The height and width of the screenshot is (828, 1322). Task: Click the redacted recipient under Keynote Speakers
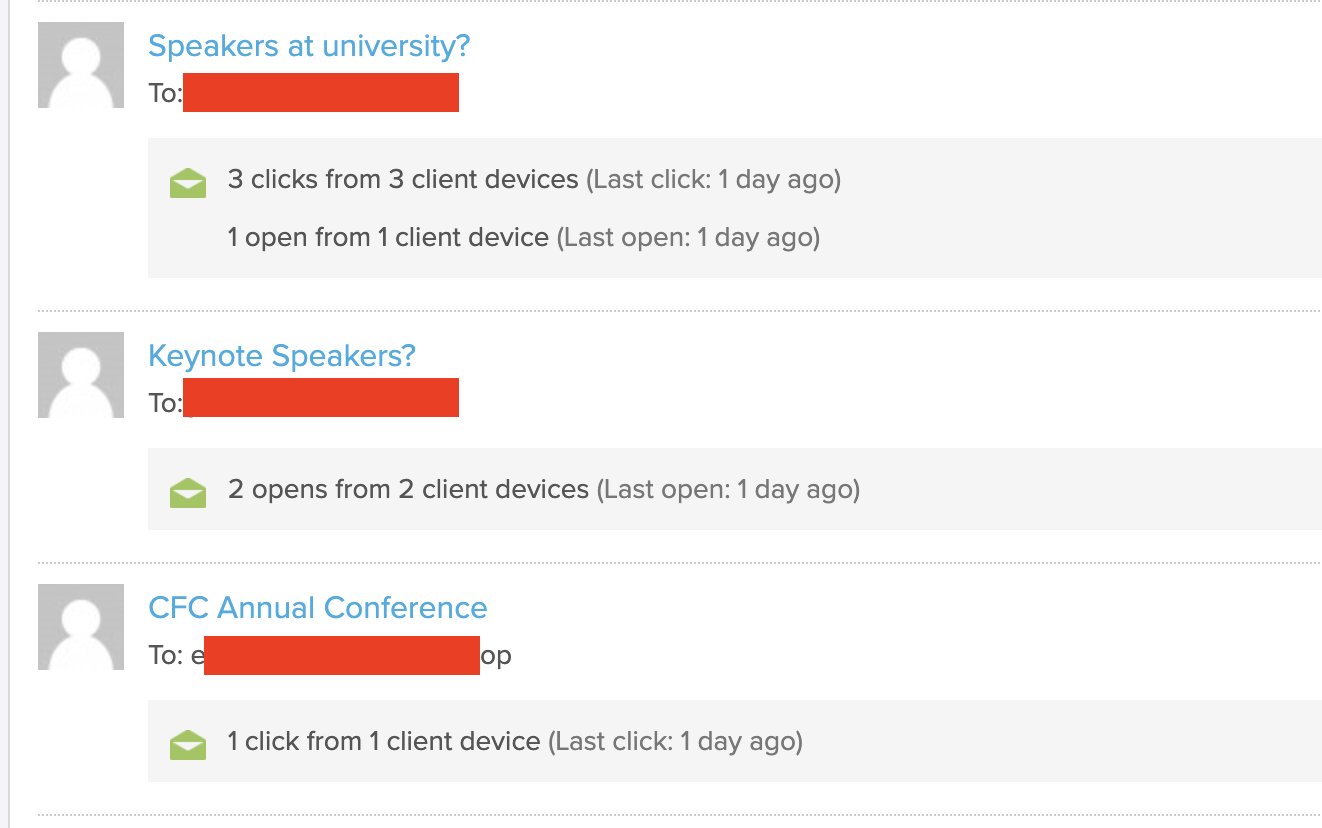tap(321, 397)
